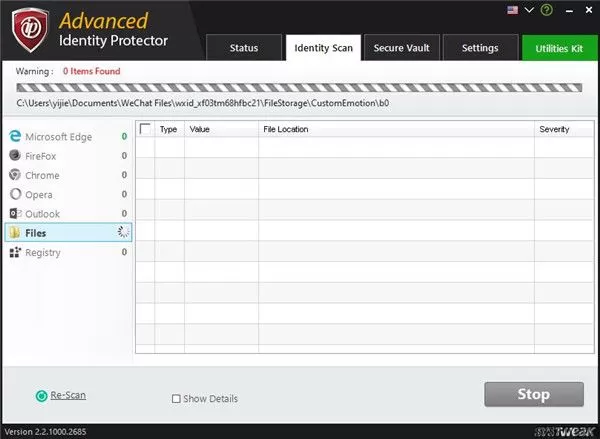Switch to the Status tab

(x=244, y=47)
